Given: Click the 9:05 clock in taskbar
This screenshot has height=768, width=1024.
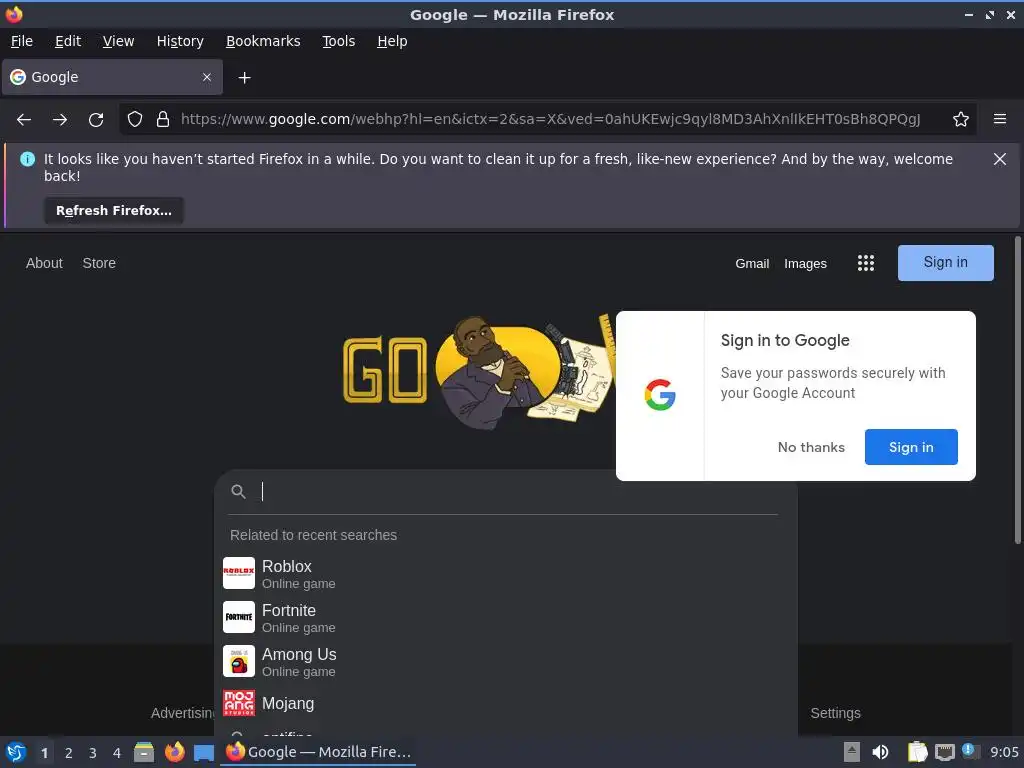Looking at the screenshot, I should click(x=1004, y=752).
